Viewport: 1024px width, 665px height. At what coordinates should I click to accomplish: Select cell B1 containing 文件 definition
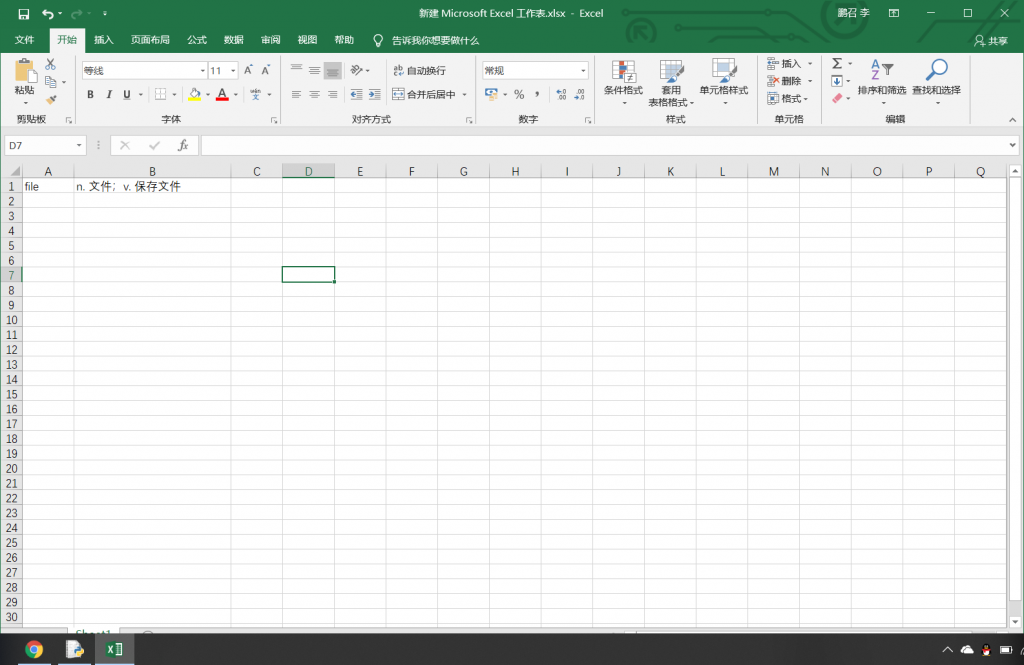(x=152, y=186)
